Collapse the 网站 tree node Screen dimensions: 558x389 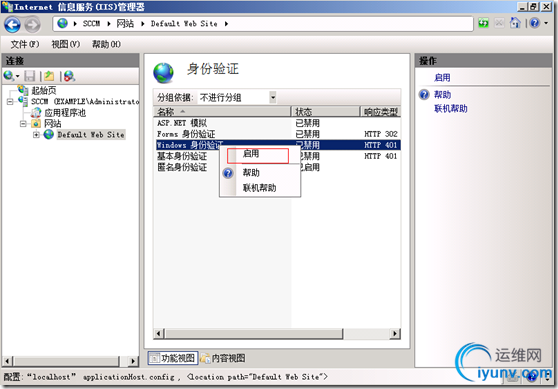[x=23, y=124]
